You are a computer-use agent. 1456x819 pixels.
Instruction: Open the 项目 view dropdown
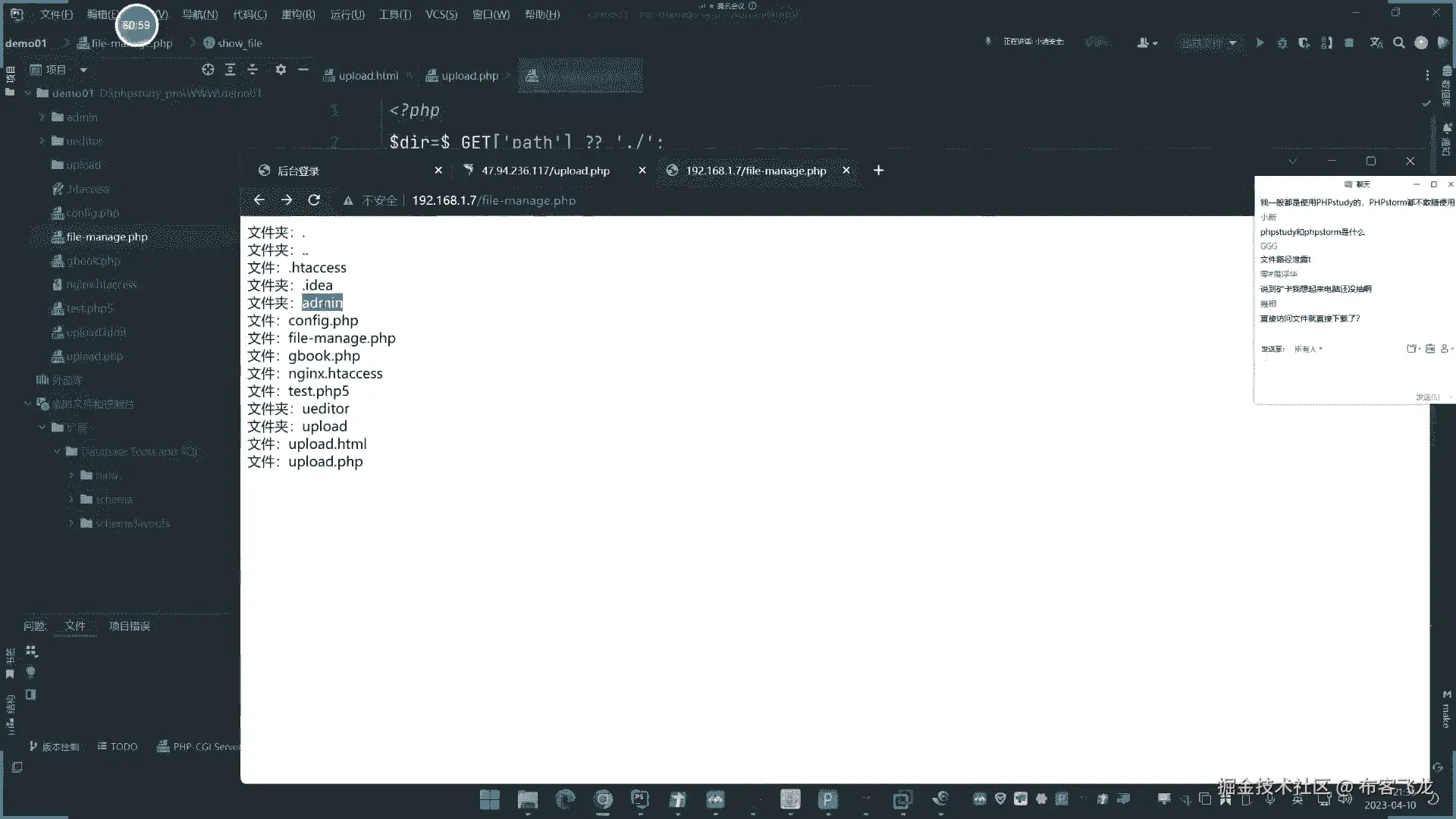[x=83, y=70]
